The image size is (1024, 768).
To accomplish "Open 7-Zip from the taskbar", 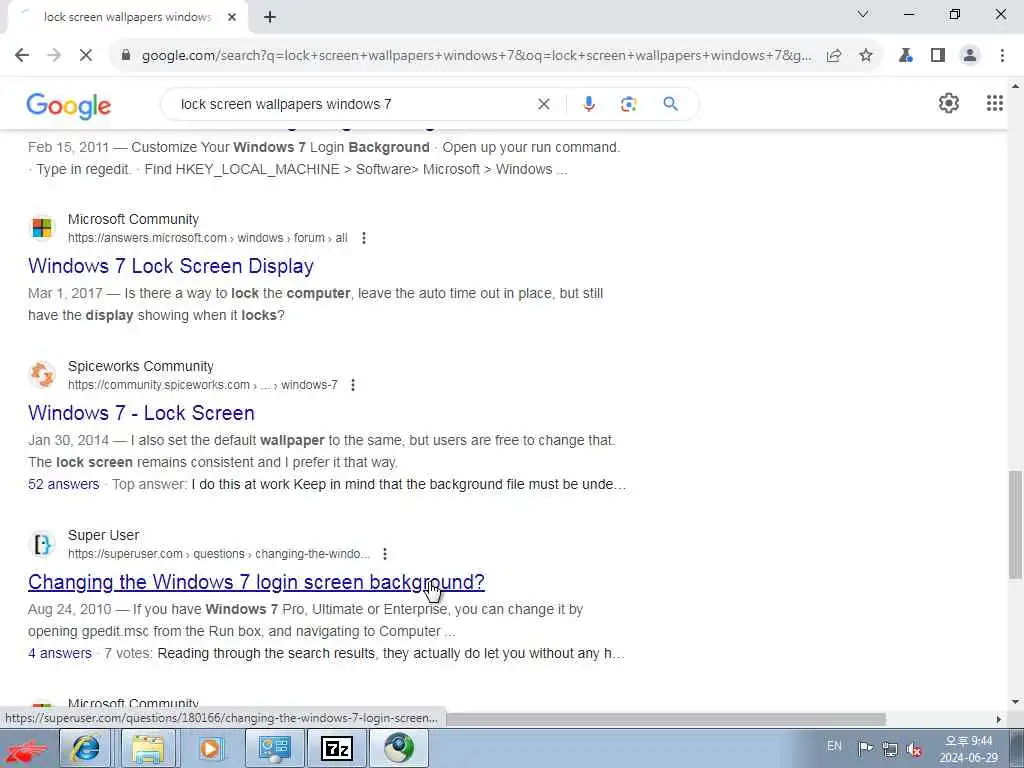I will (x=337, y=748).
